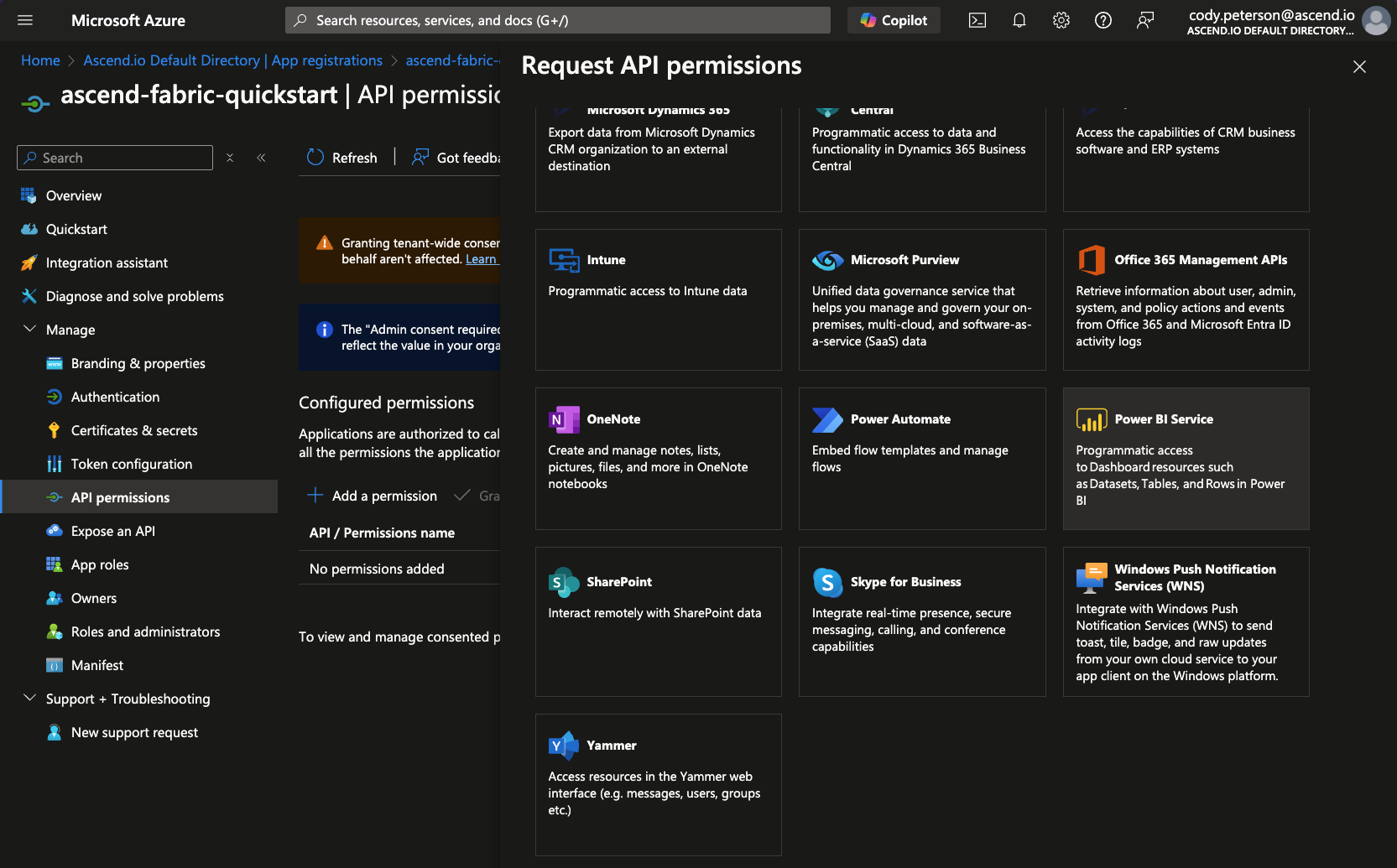1397x868 pixels.
Task: Select the SharePoint API card
Action: tap(659, 621)
